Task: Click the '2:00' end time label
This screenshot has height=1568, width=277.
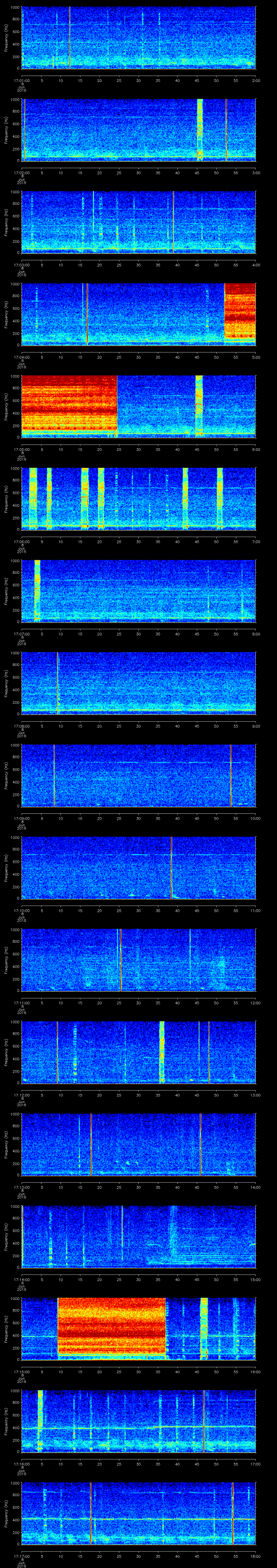Action: 256,80
